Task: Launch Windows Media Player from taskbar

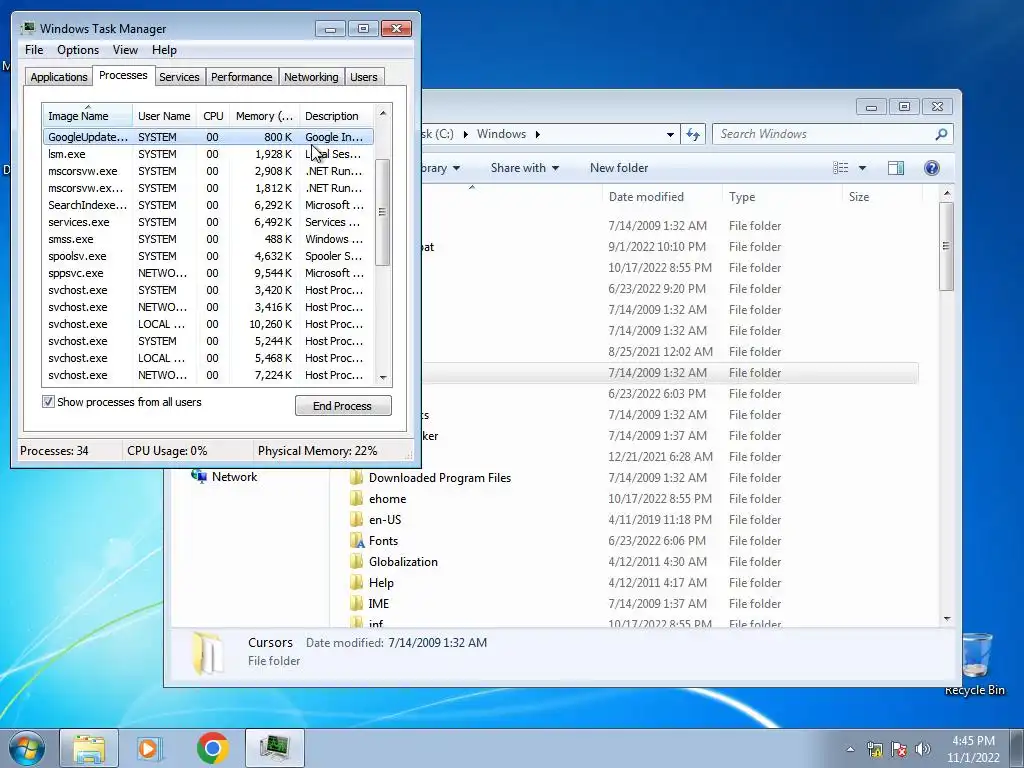Action: click(150, 748)
